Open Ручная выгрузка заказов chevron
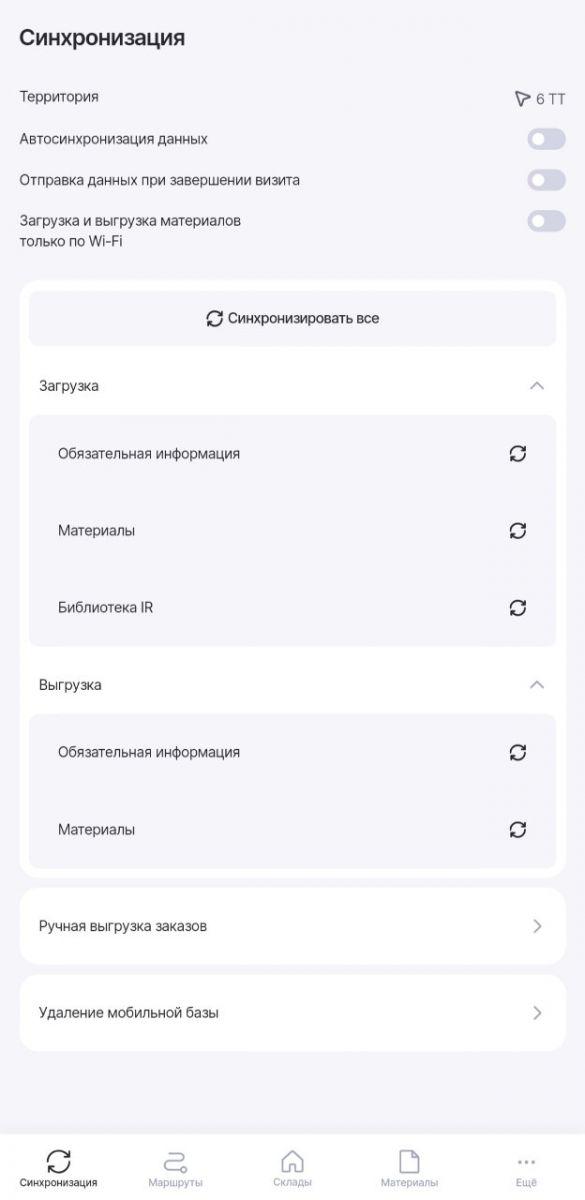585x1200 pixels. pos(537,926)
